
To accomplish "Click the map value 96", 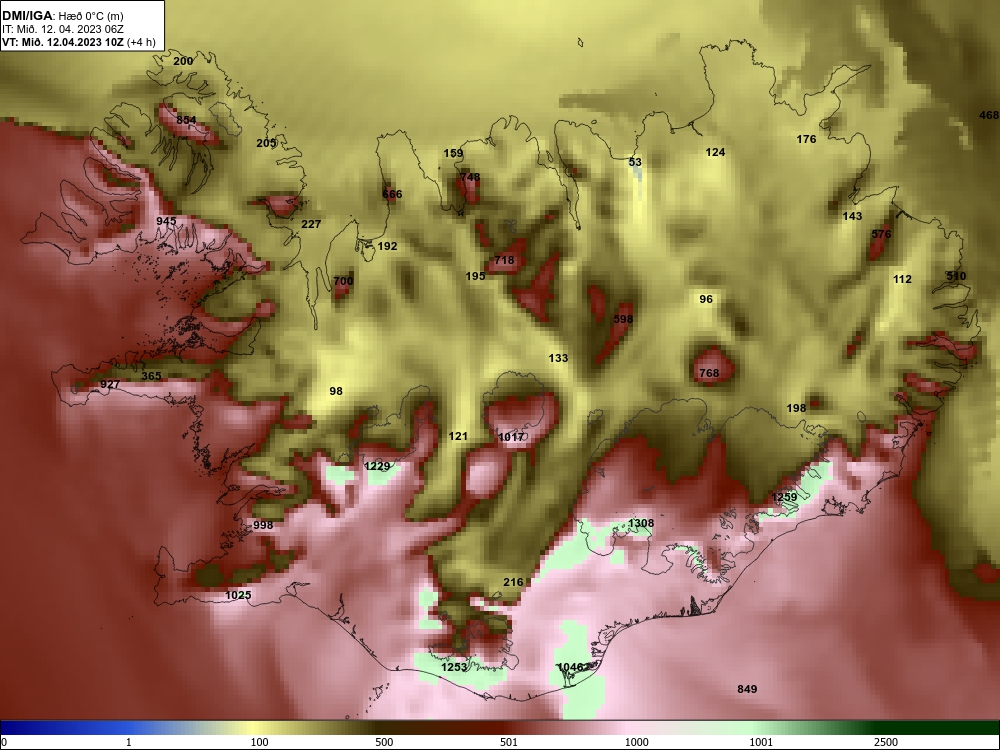I will [706, 299].
